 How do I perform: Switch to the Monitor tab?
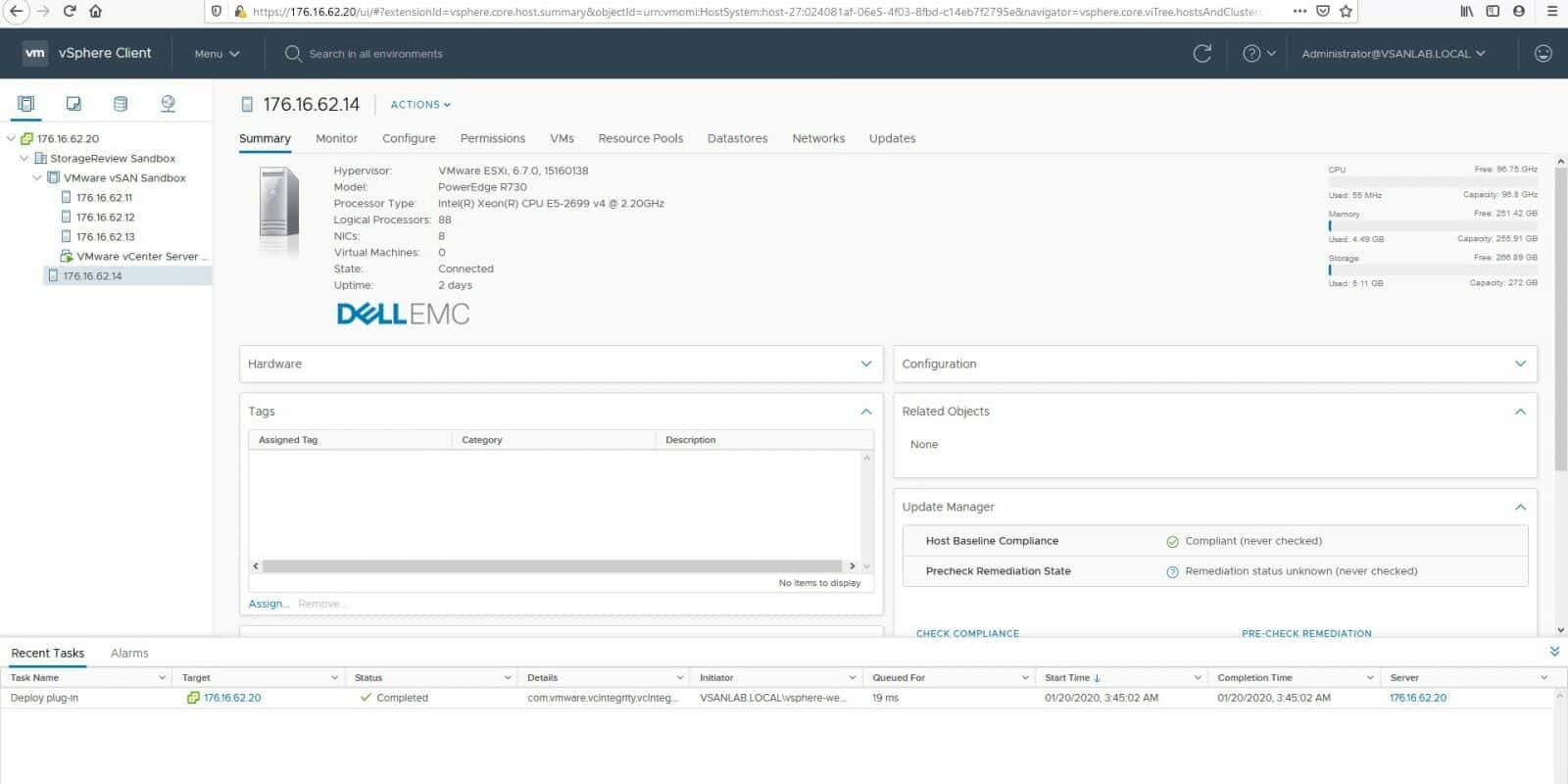[336, 139]
